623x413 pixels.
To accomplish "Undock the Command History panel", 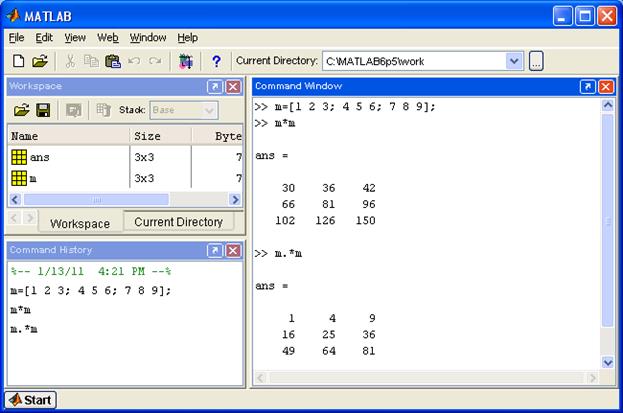I will pyautogui.click(x=214, y=250).
